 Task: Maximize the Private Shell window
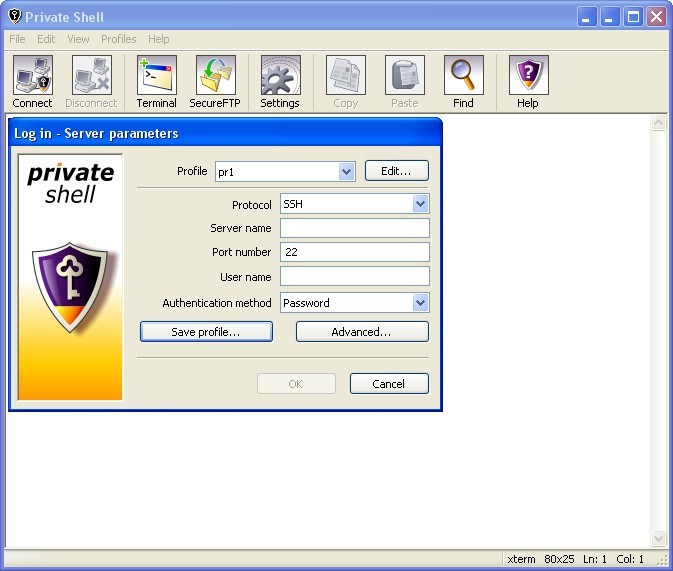(x=633, y=17)
